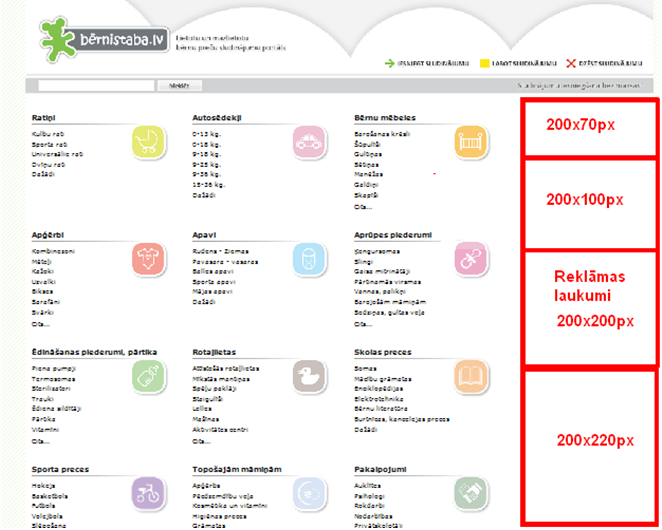Select Cits... under Rotaļlietas
The width and height of the screenshot is (662, 530).
(201, 441)
